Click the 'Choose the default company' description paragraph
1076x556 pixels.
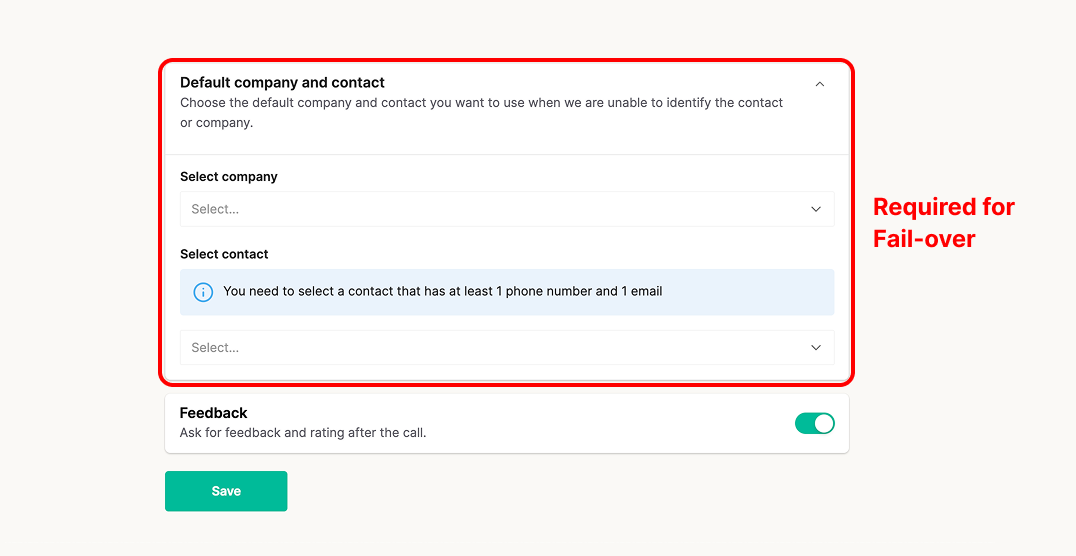481,112
